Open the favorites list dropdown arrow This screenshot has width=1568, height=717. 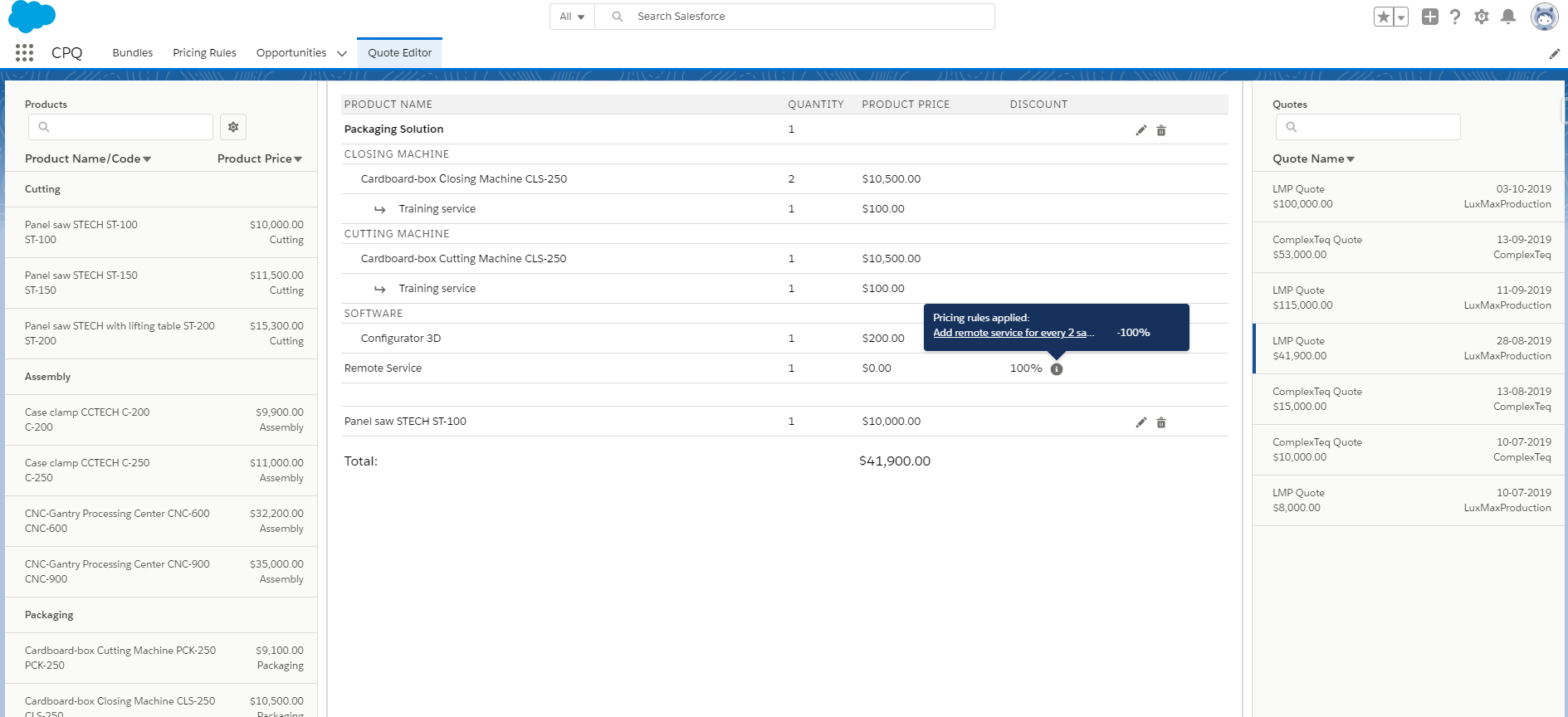(1401, 17)
